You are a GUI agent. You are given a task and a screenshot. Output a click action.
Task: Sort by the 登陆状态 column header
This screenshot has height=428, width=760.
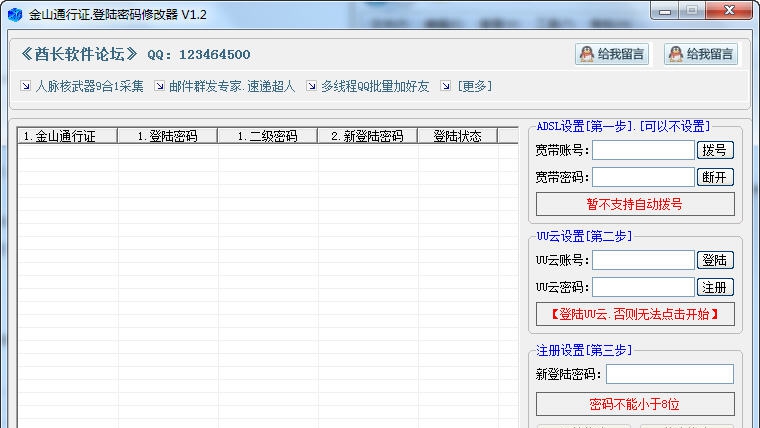pos(458,136)
